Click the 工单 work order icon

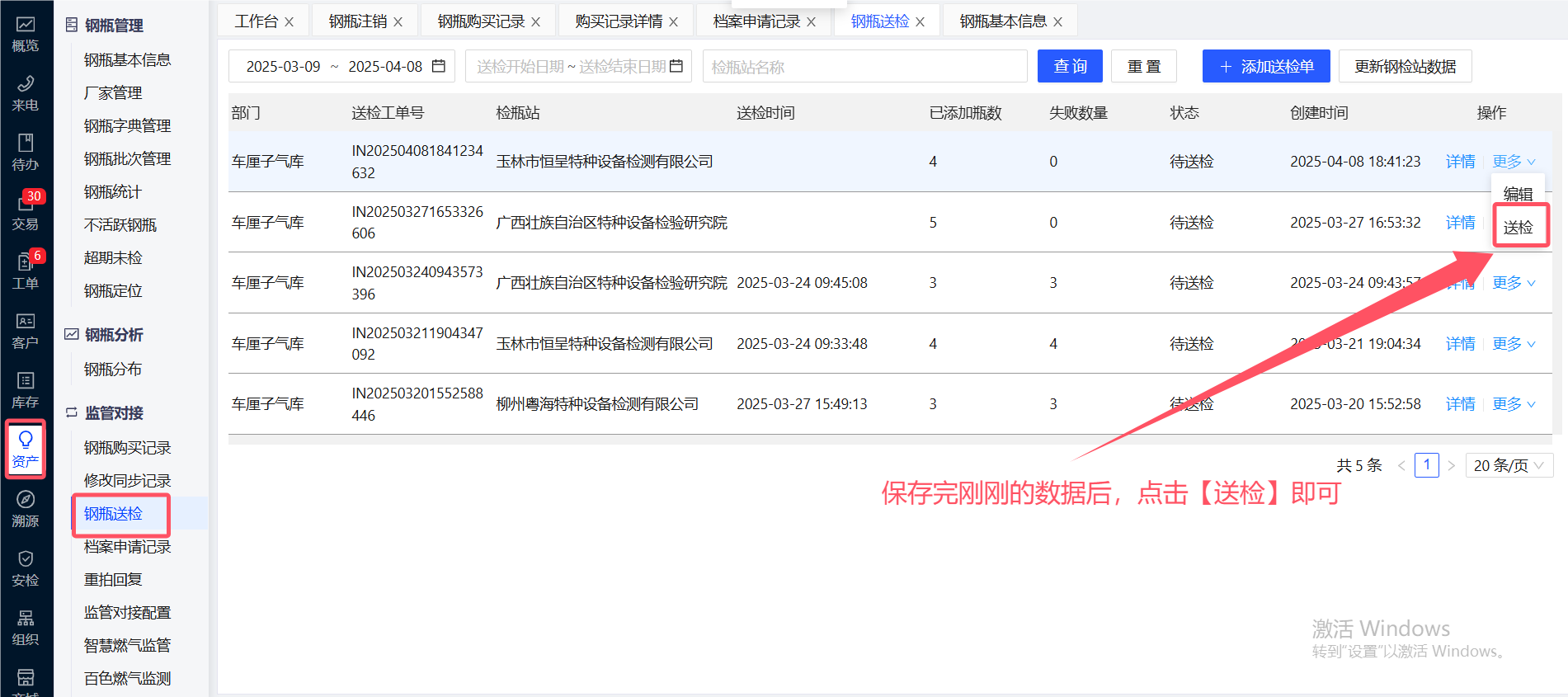26,271
